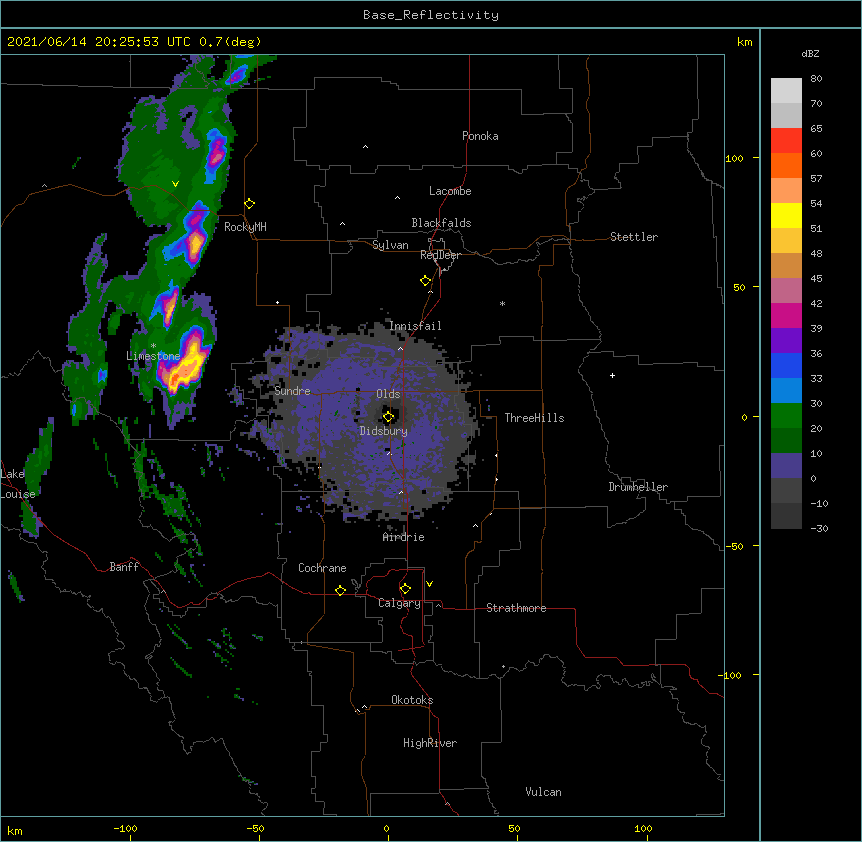Click the Olds label
The height and width of the screenshot is (842, 862).
388,394
